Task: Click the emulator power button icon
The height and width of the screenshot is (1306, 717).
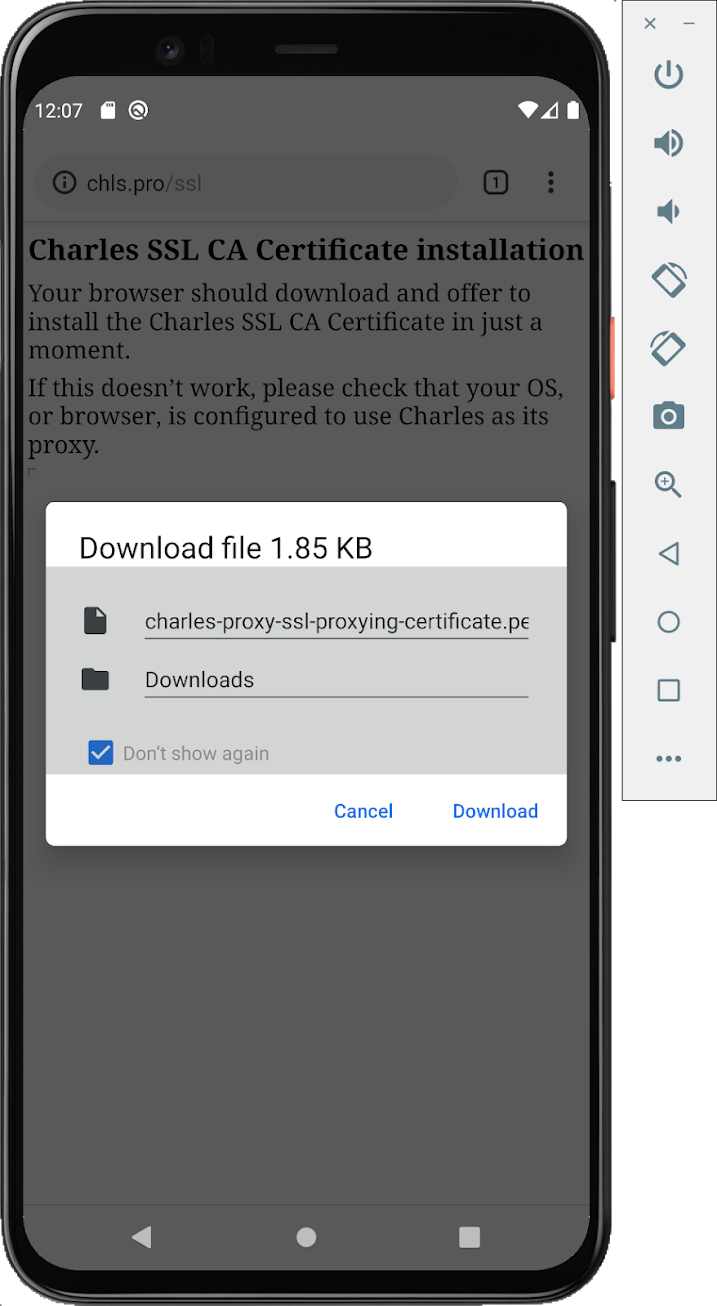Action: point(668,75)
